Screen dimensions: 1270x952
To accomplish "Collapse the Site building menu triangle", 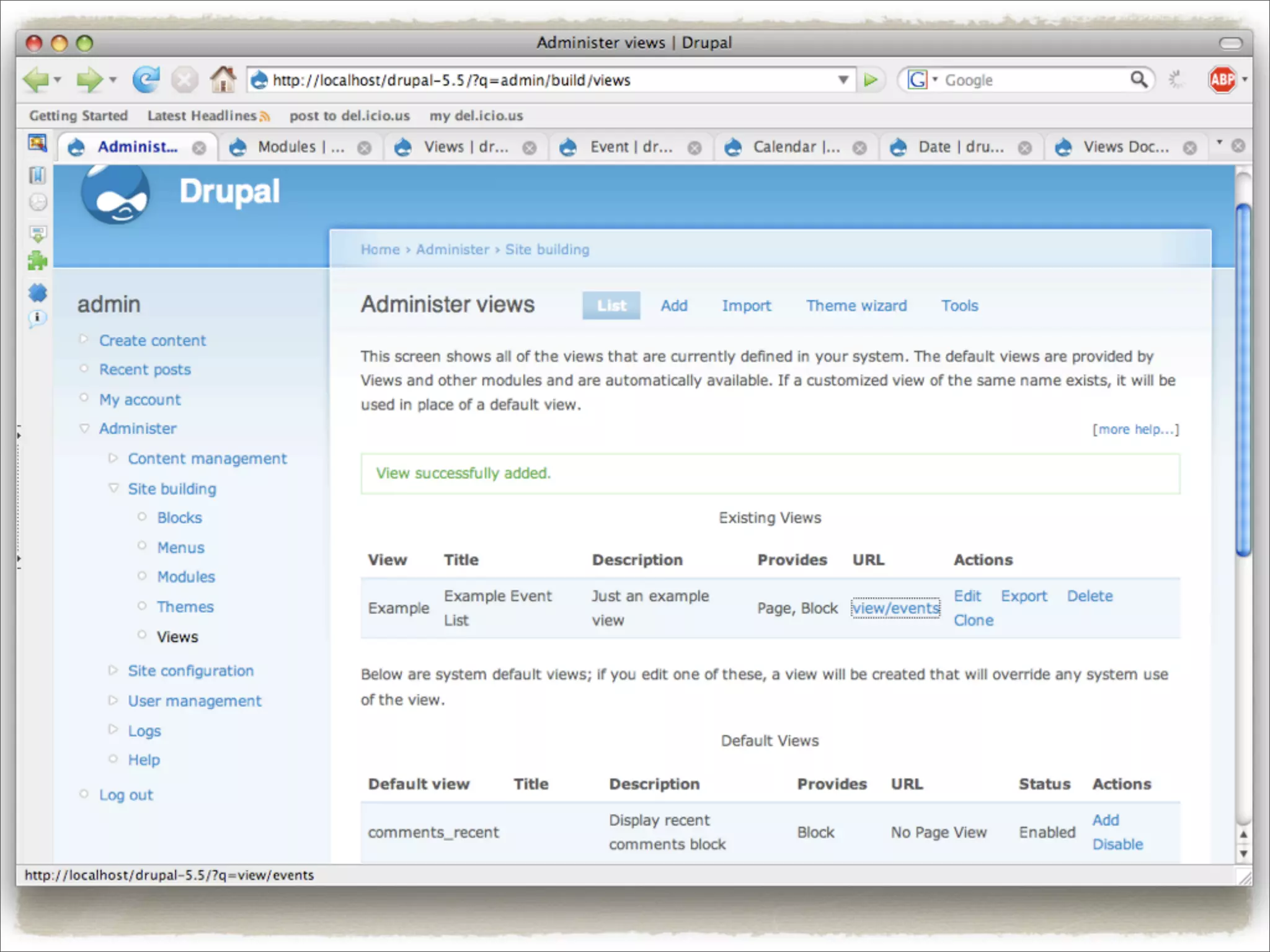I will point(113,488).
